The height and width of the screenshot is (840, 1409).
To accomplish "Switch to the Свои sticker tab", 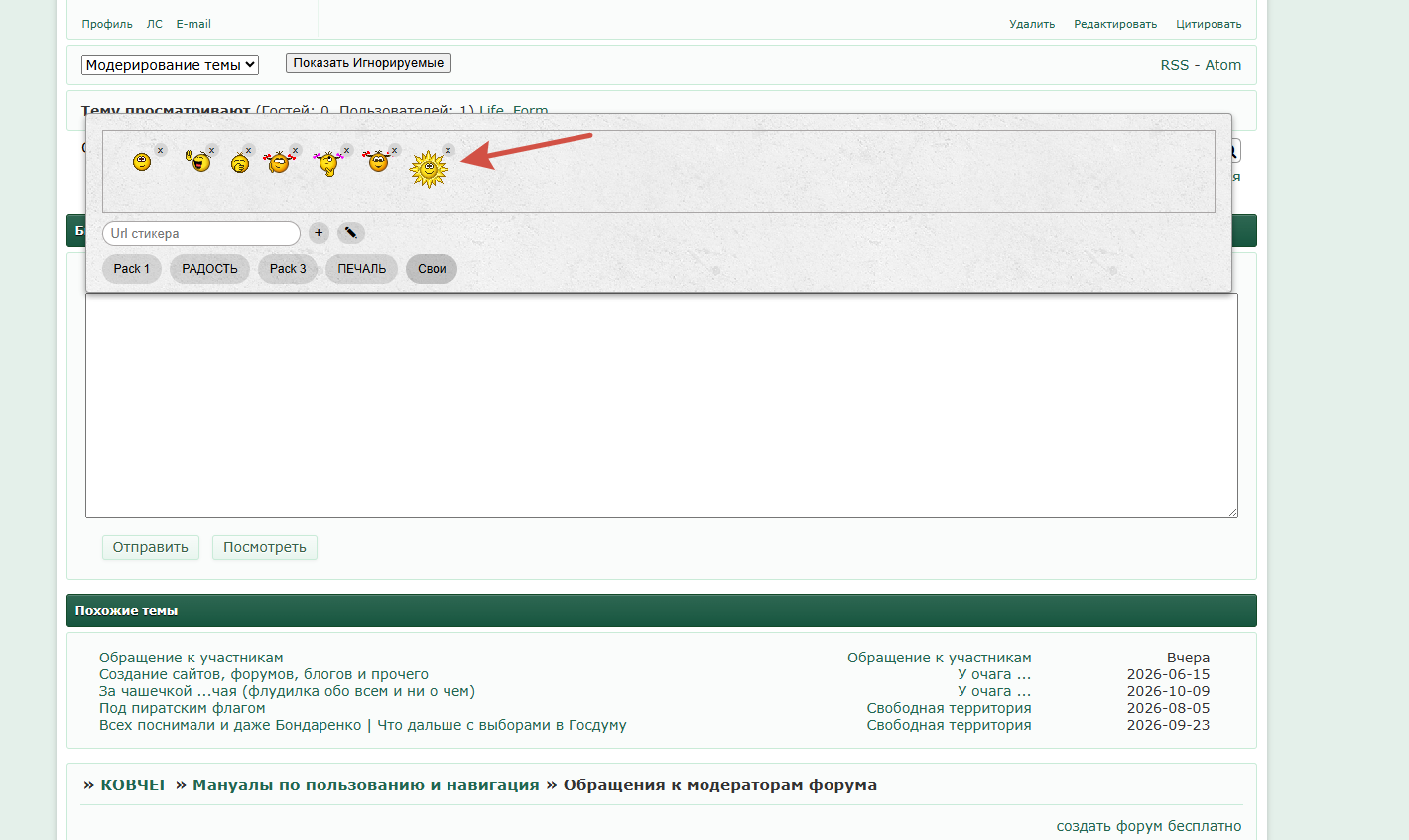I will [432, 269].
